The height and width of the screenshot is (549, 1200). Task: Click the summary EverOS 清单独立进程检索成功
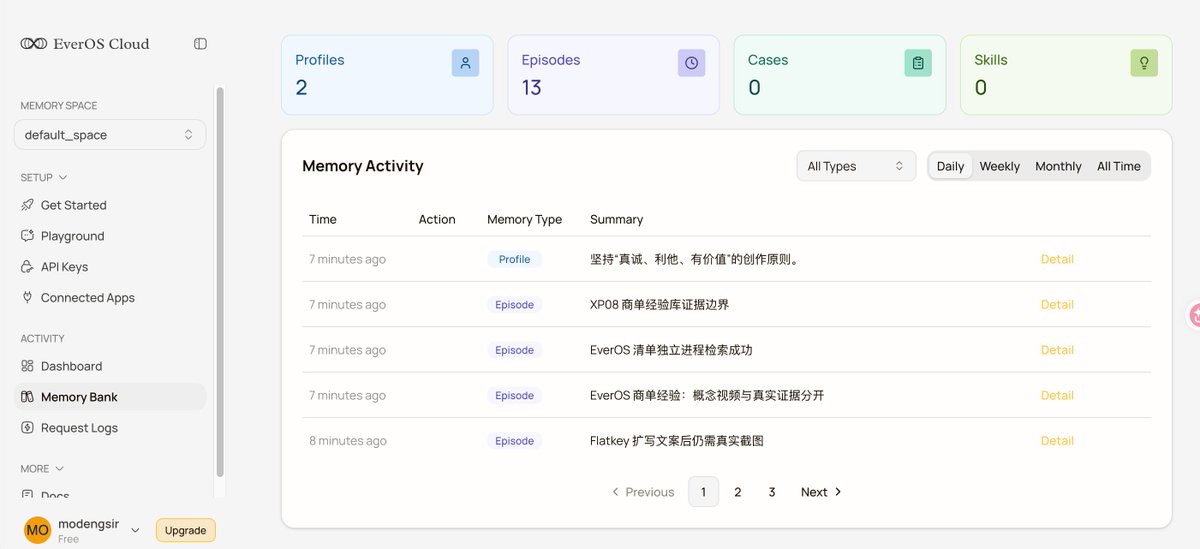click(671, 350)
